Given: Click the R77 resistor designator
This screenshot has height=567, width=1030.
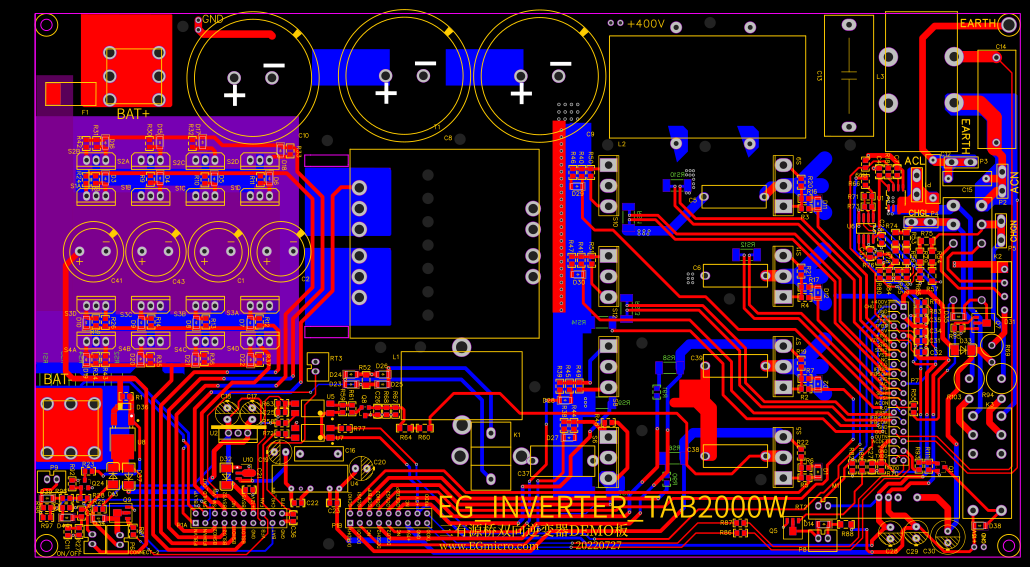Looking at the screenshot, I should [x=359, y=428].
